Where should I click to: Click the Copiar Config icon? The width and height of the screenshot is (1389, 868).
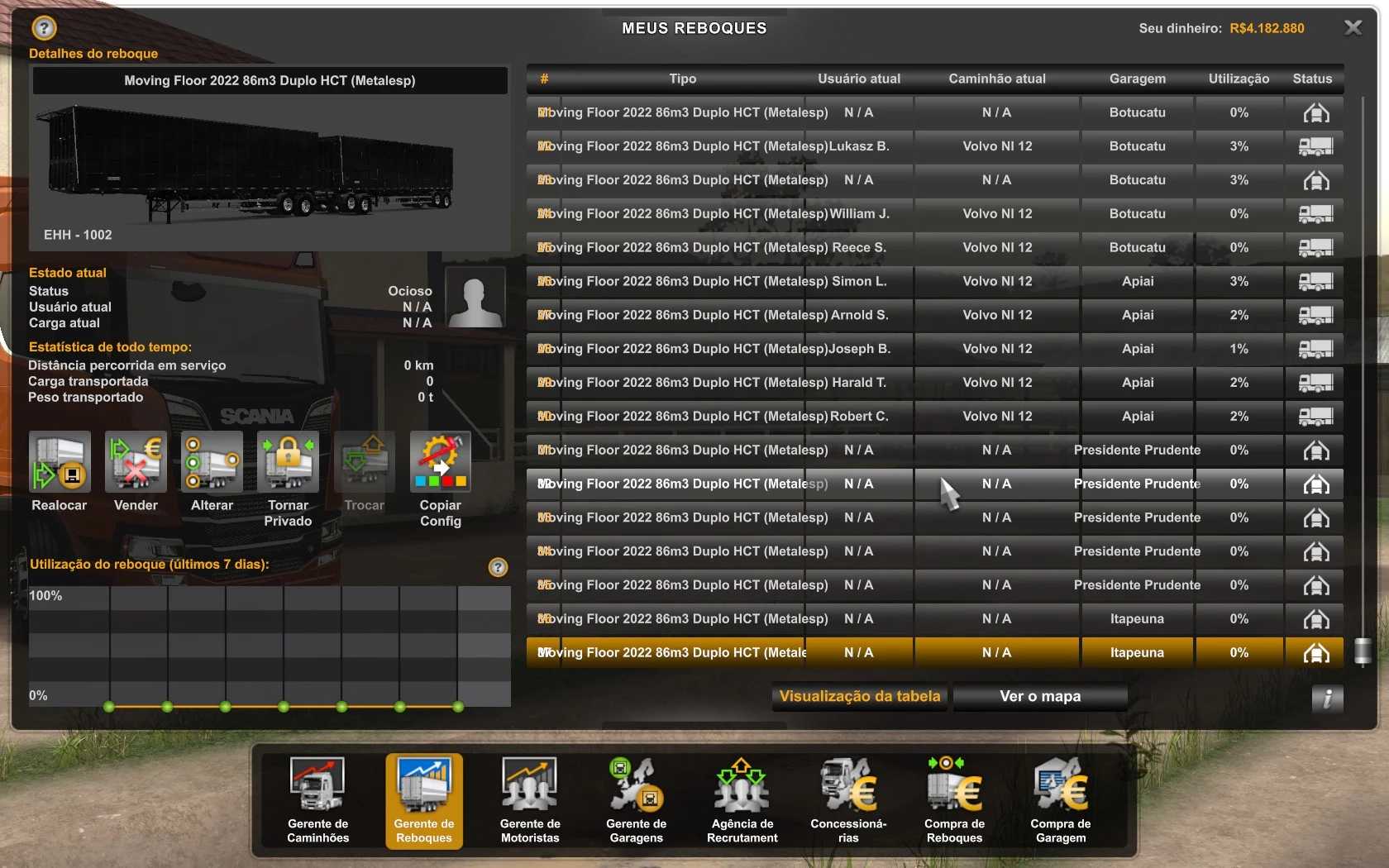(x=440, y=462)
